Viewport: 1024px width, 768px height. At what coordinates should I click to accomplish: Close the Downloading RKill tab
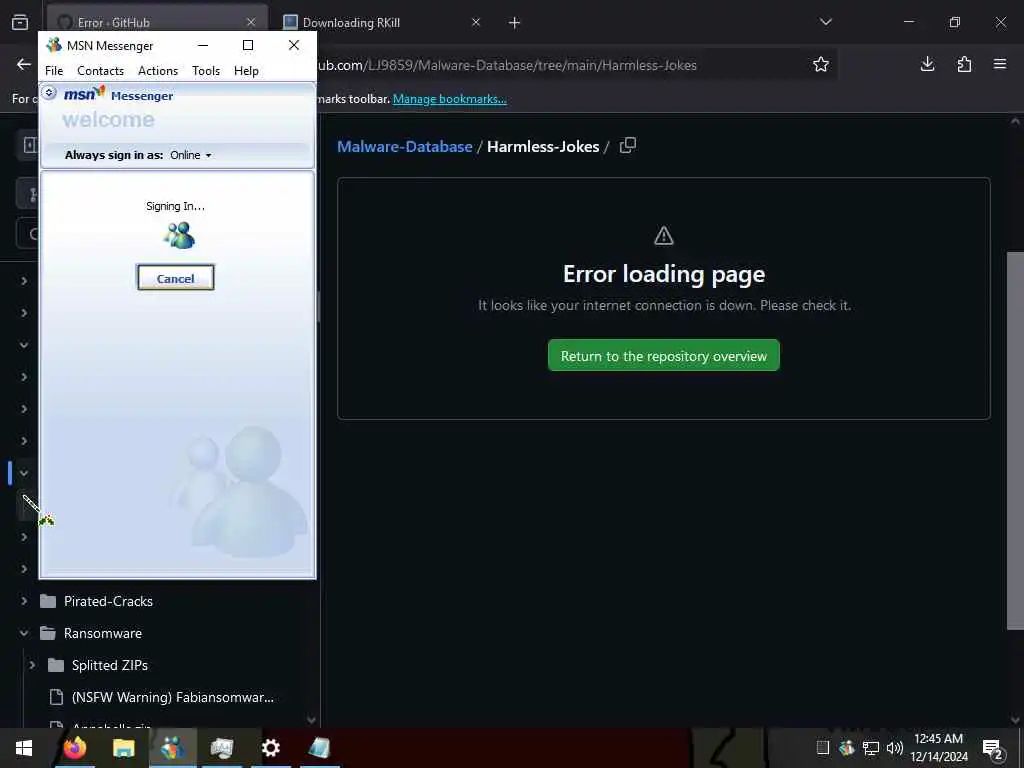[476, 22]
